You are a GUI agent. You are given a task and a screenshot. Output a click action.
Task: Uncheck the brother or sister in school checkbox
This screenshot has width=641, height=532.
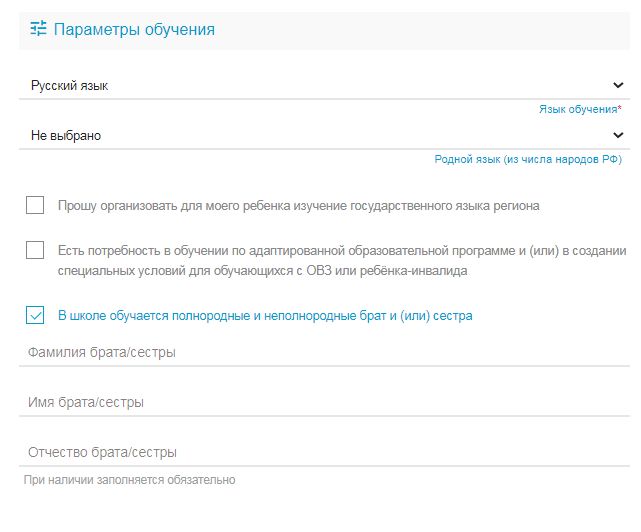tap(35, 315)
